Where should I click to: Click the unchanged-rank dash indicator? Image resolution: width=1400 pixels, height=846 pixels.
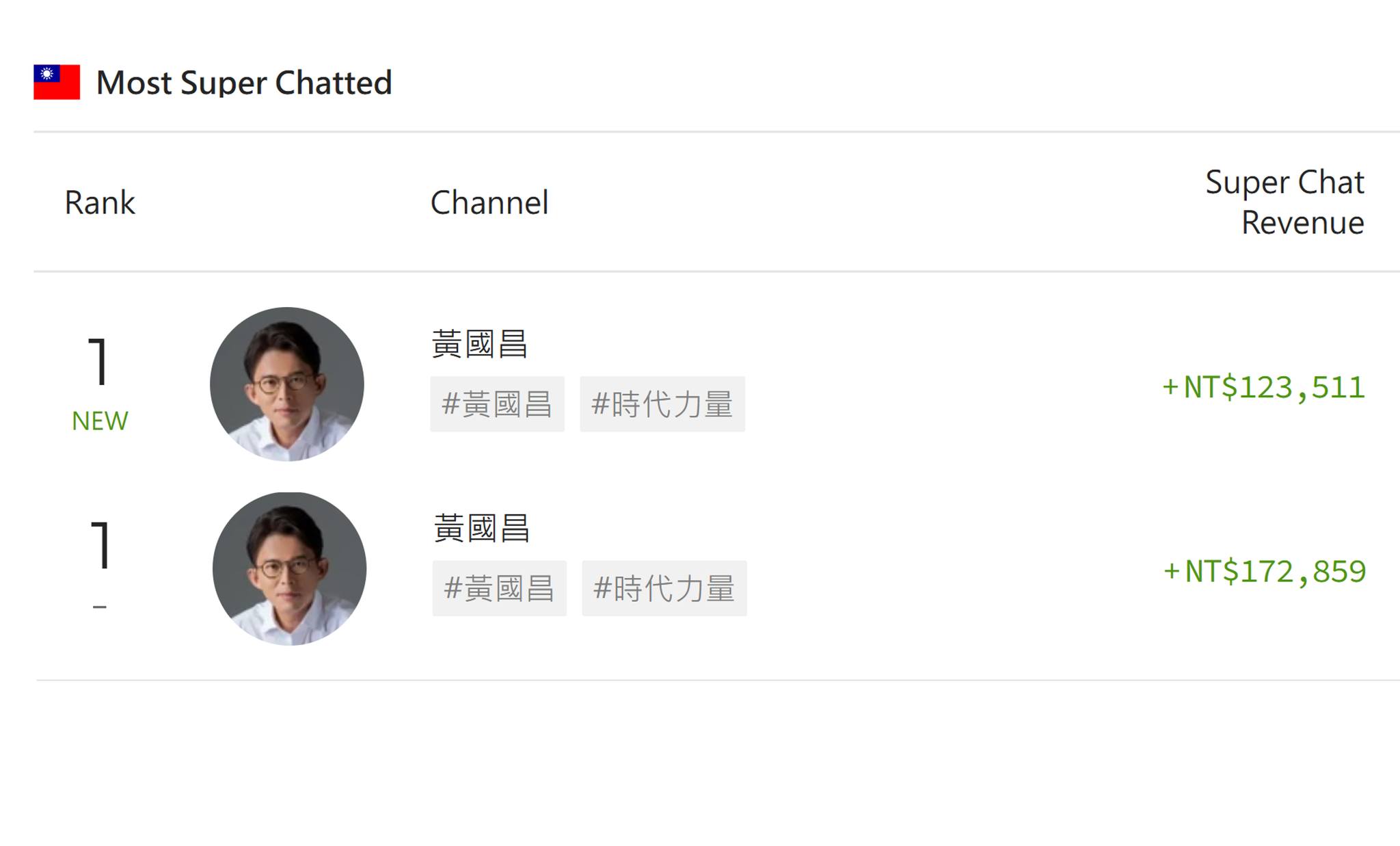100,607
